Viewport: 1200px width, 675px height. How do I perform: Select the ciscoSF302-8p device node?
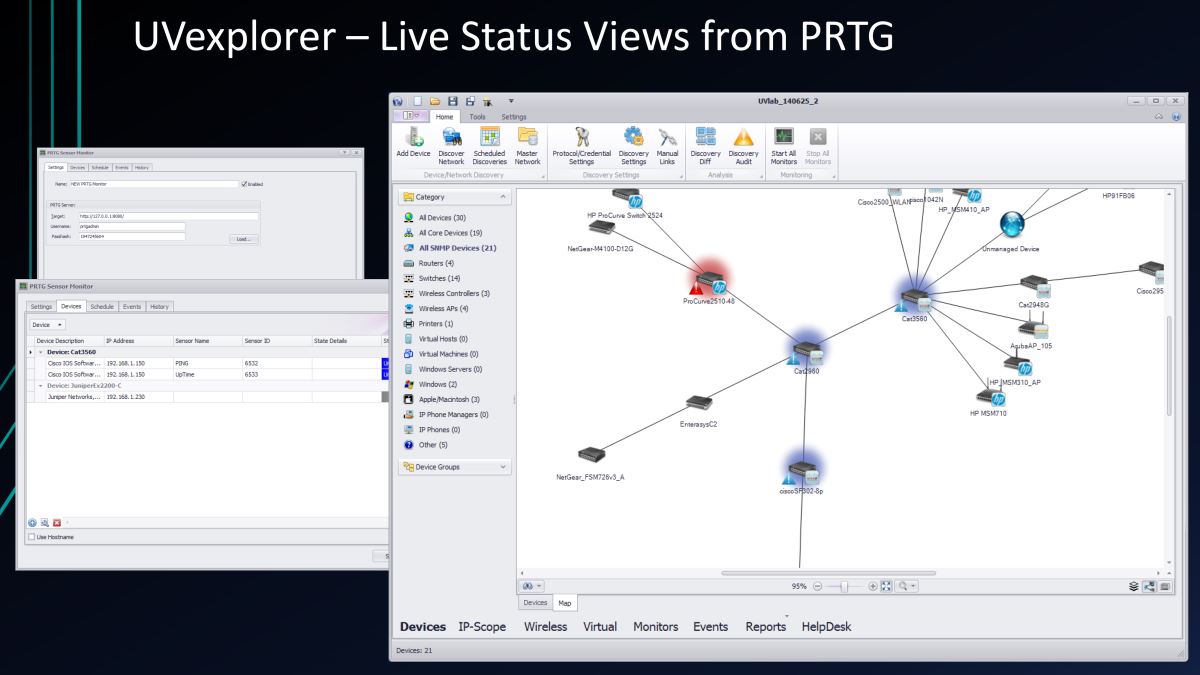(801, 470)
